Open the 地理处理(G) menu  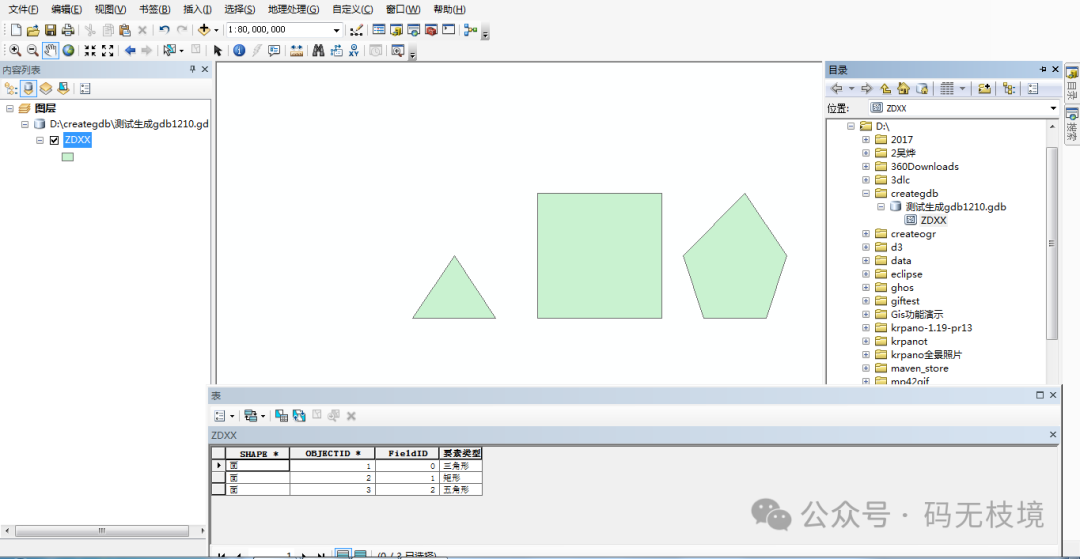tap(293, 9)
